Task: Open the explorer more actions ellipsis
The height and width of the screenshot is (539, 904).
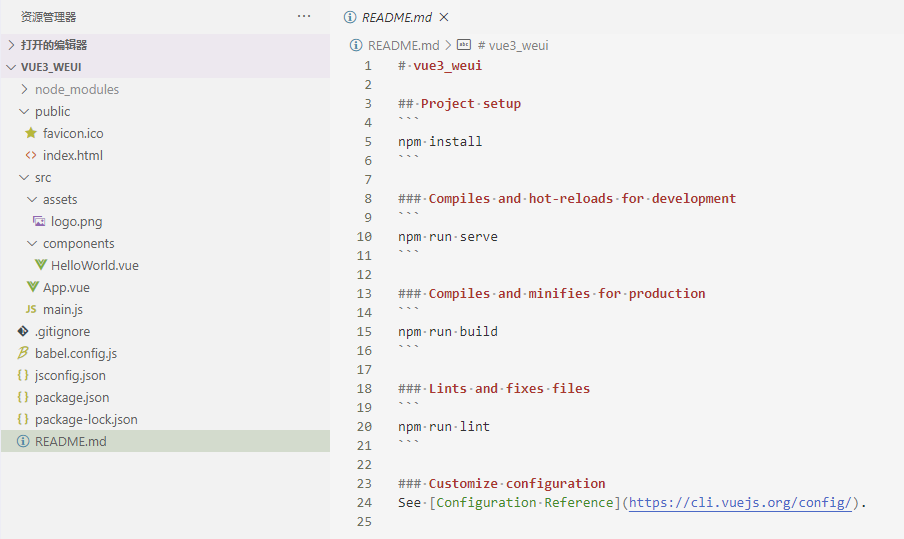Action: tap(304, 16)
